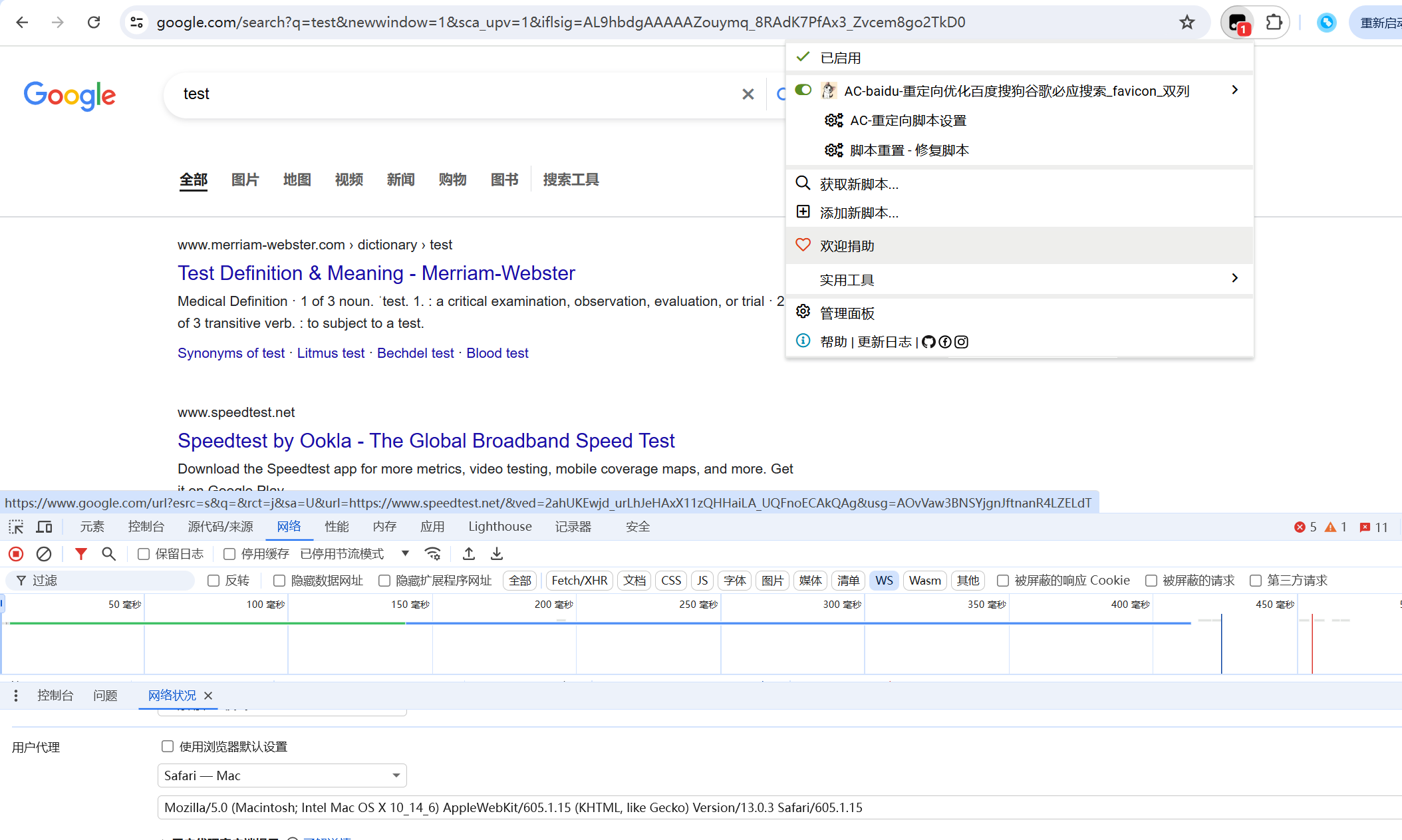Viewport: 1402px width, 840px height.
Task: Check 被屏蔽的响应 Cookie checkbox
Action: [x=1003, y=581]
